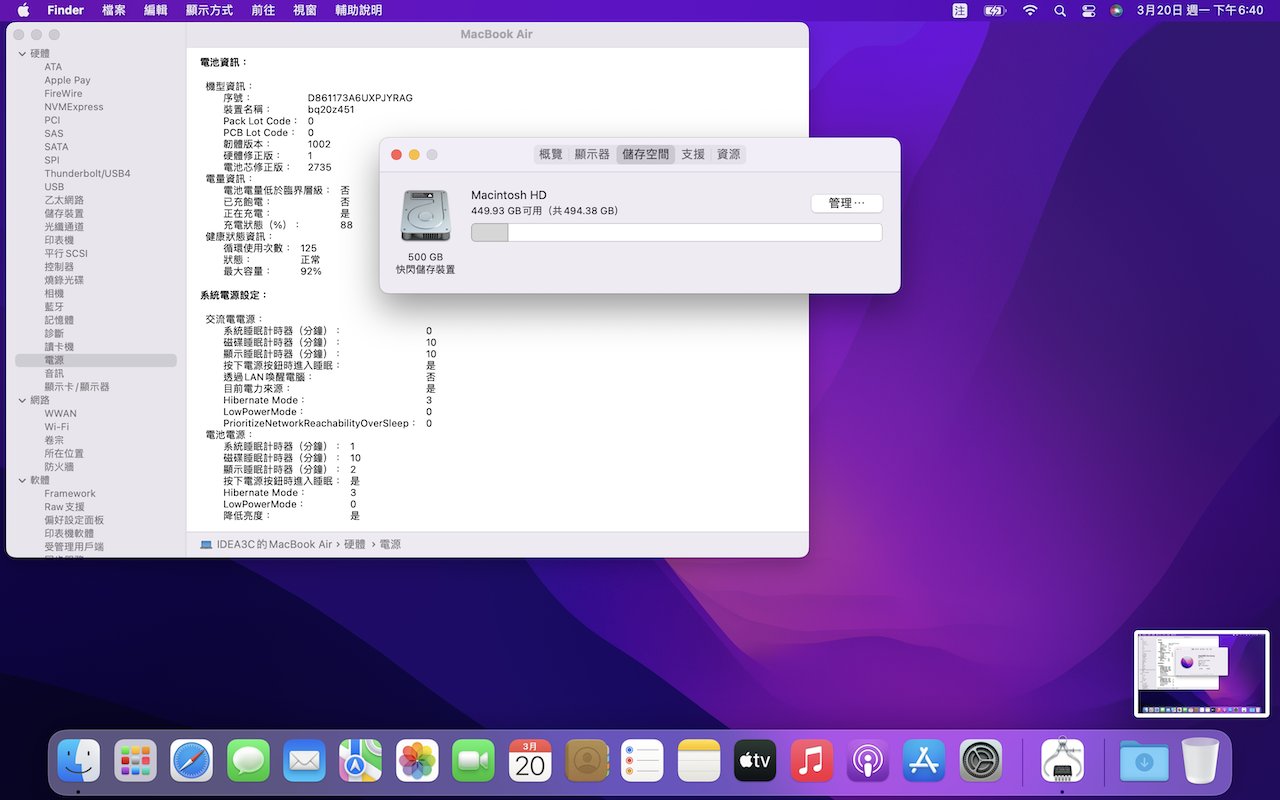Open Podcasts in the Dock

(x=868, y=761)
